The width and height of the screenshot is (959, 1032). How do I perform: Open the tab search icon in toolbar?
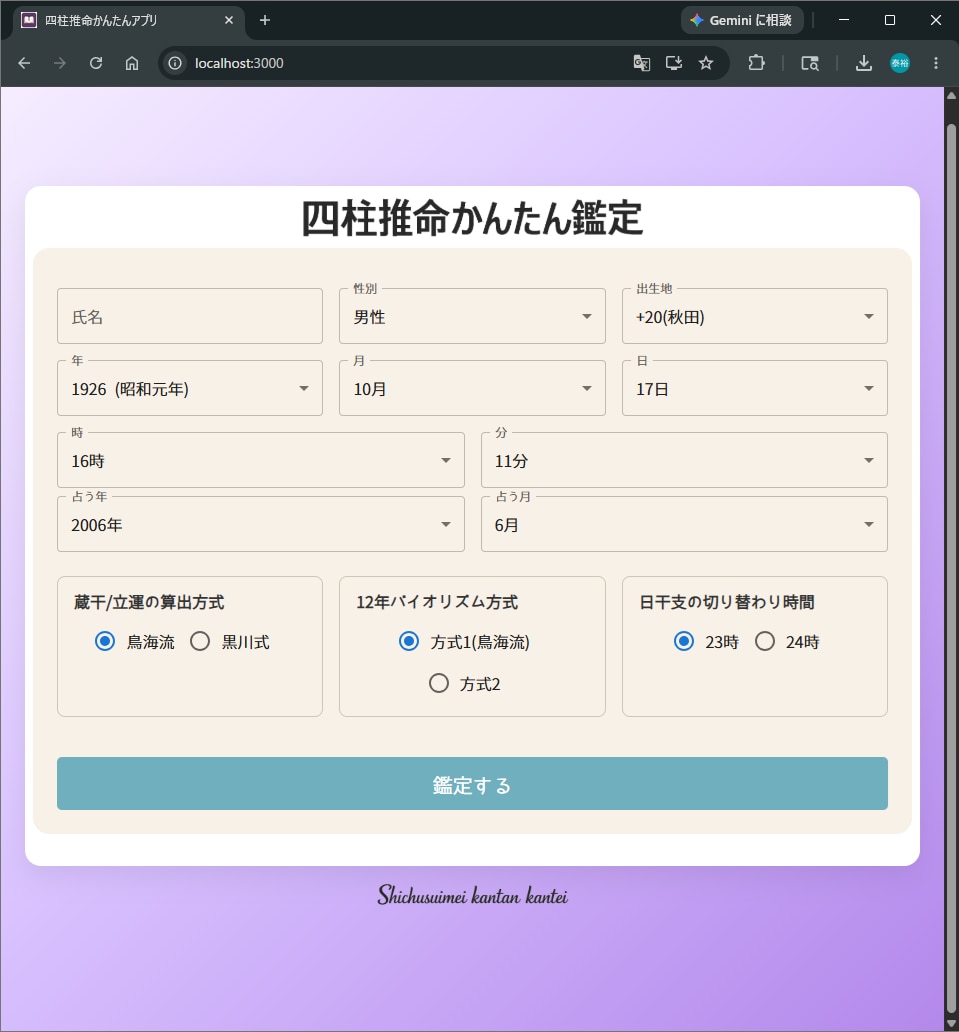[810, 63]
